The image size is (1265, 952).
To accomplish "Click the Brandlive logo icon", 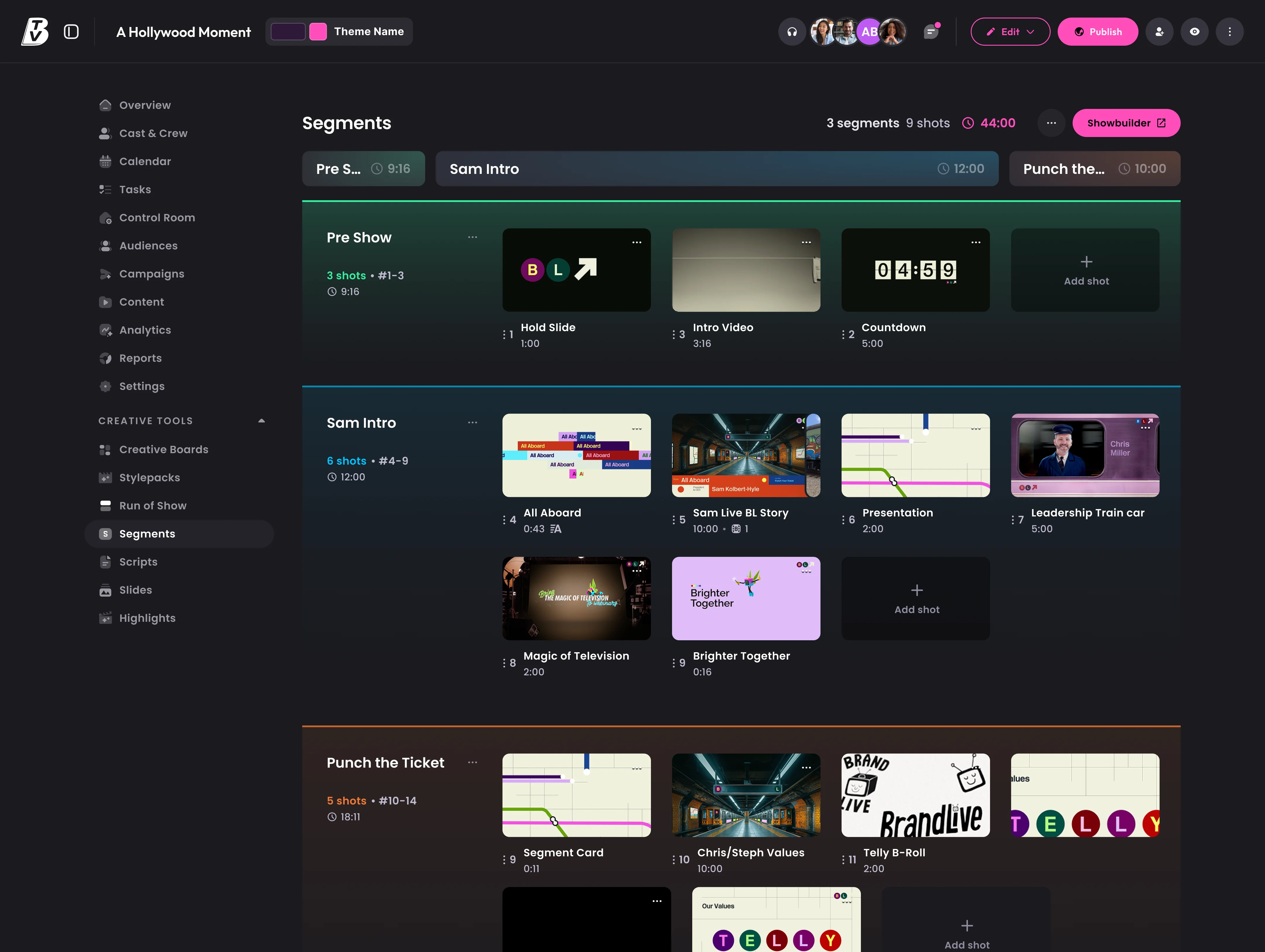I will coord(35,32).
